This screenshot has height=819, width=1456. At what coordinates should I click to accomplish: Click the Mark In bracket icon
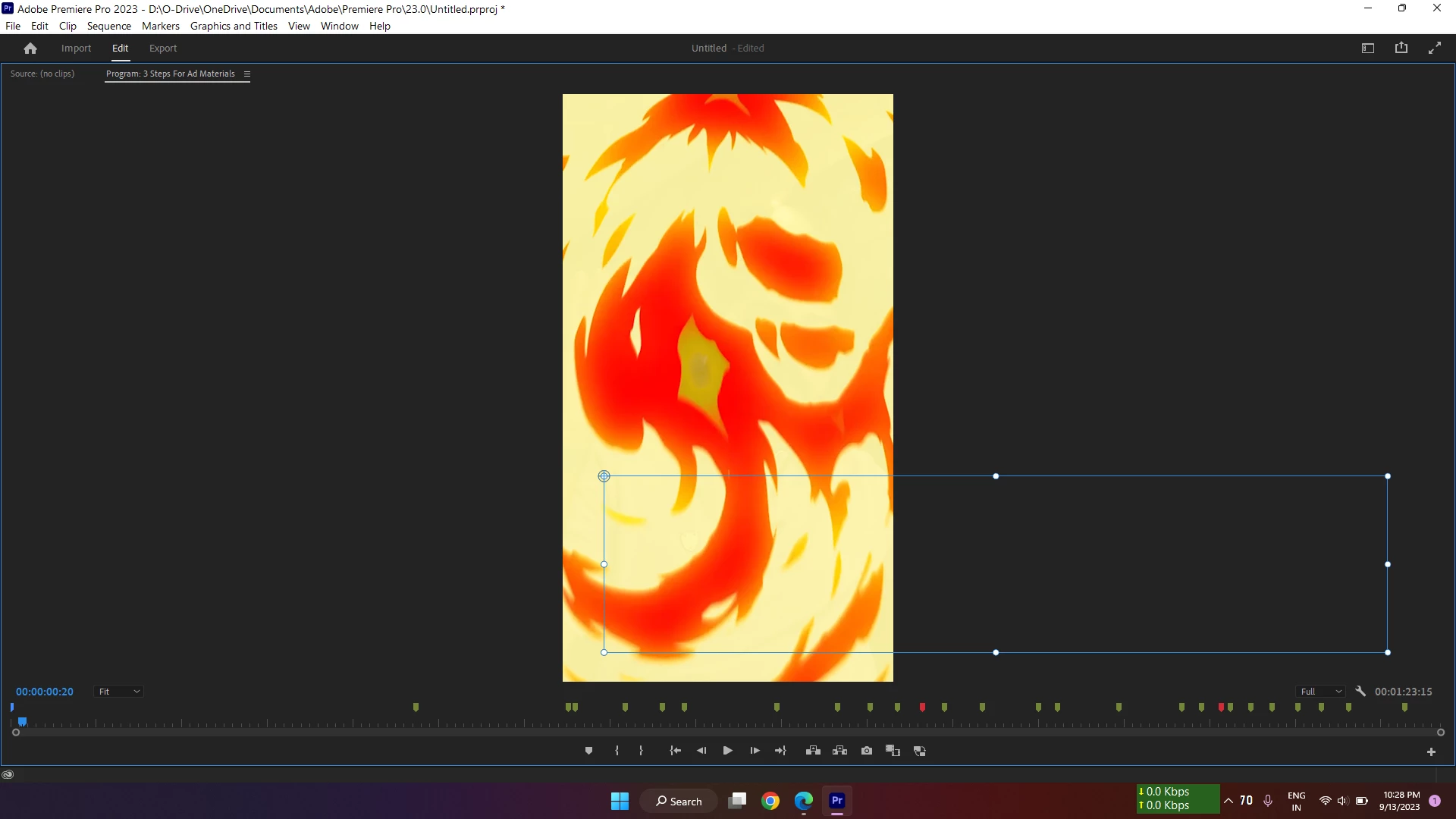tap(617, 751)
